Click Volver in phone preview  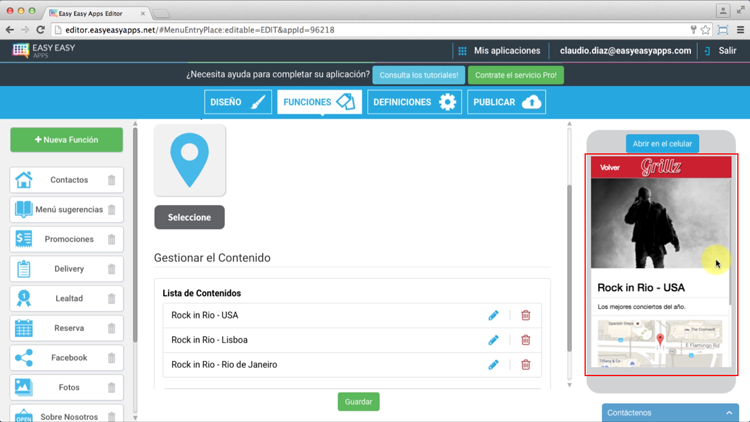coord(610,167)
